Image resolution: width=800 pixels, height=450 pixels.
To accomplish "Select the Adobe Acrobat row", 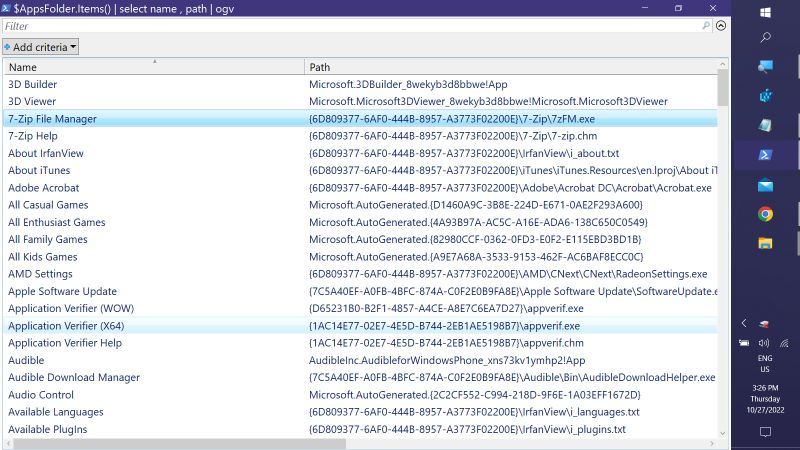I will [360, 188].
